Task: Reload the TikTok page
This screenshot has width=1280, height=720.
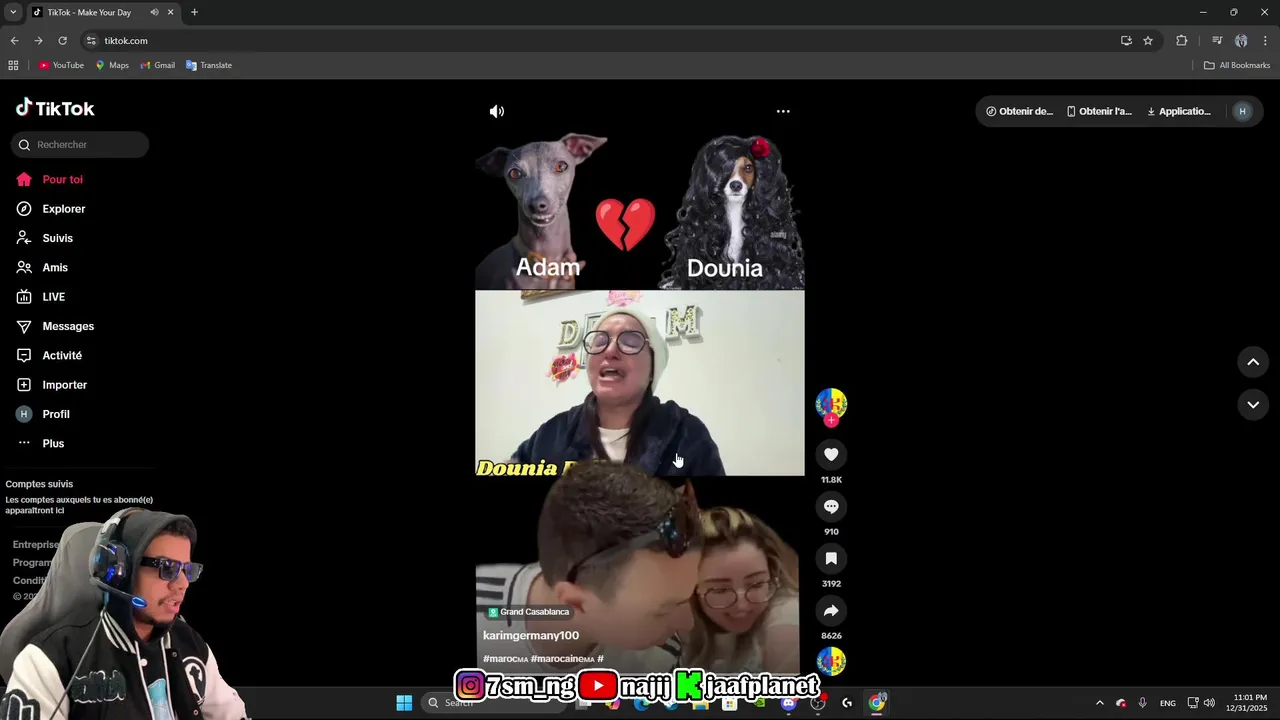Action: (x=62, y=41)
